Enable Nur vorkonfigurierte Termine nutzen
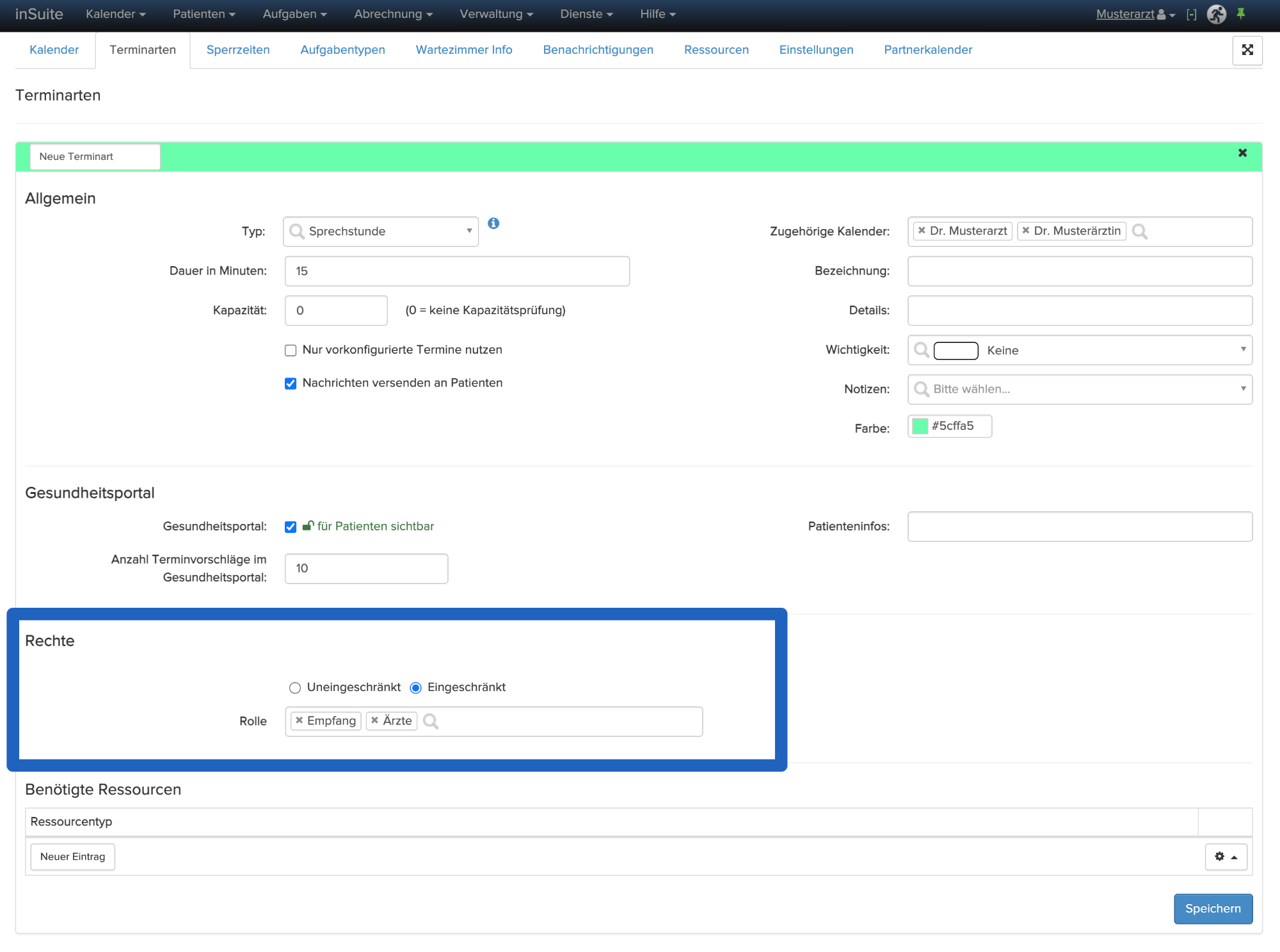Image resolution: width=1280 pixels, height=952 pixels. click(291, 351)
